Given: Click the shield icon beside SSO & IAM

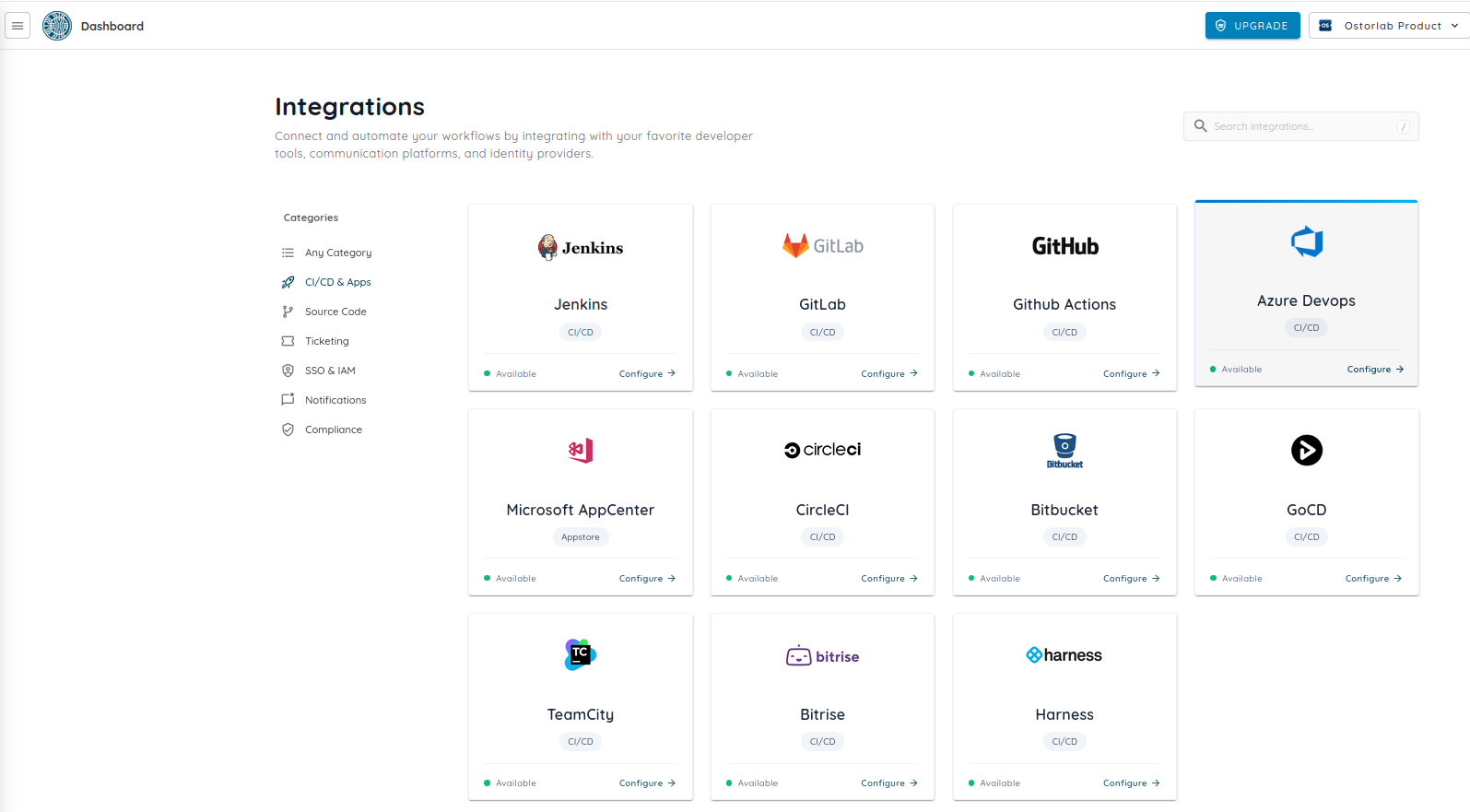Looking at the screenshot, I should point(288,371).
